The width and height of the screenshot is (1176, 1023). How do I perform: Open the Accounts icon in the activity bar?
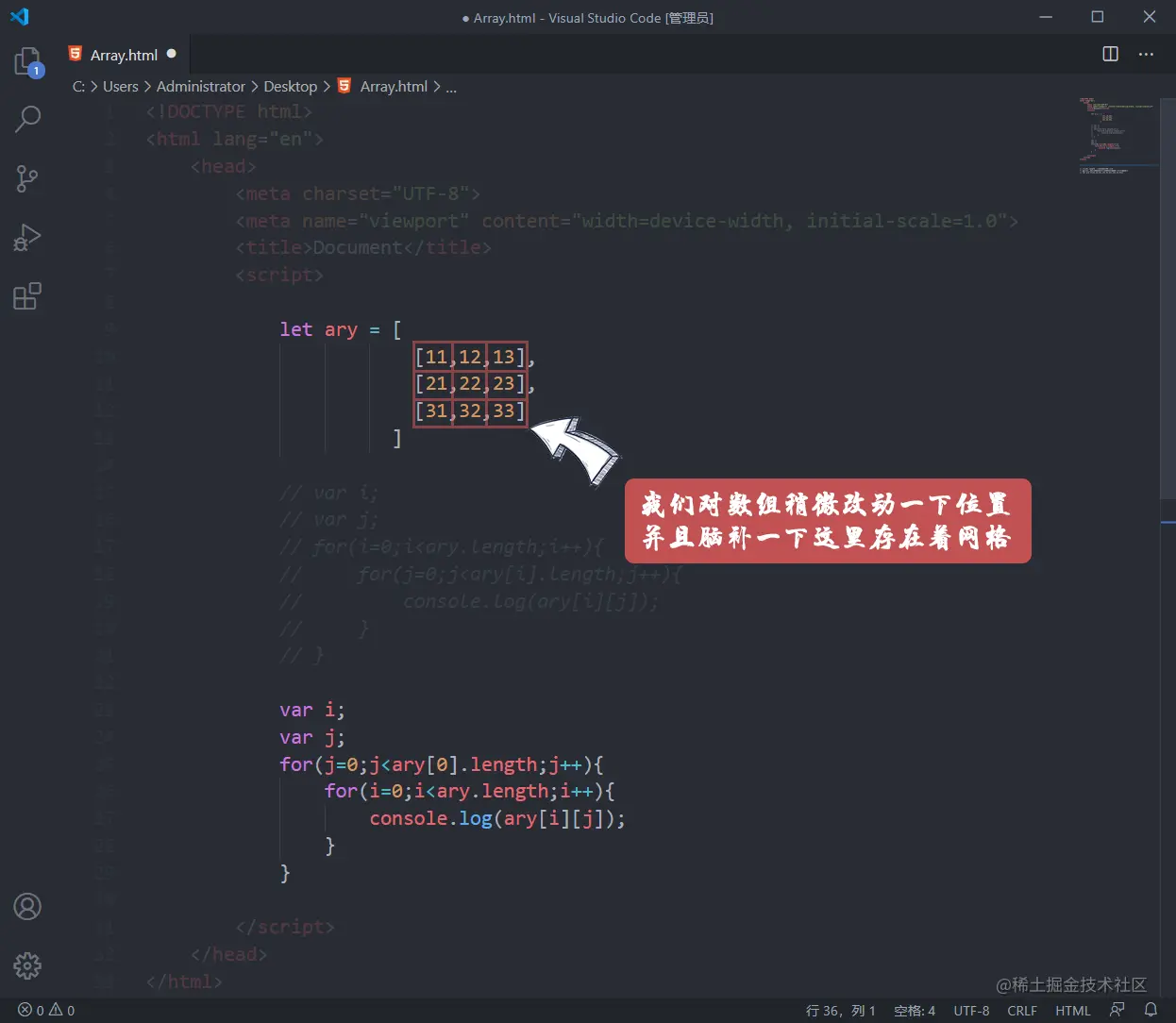tap(27, 906)
